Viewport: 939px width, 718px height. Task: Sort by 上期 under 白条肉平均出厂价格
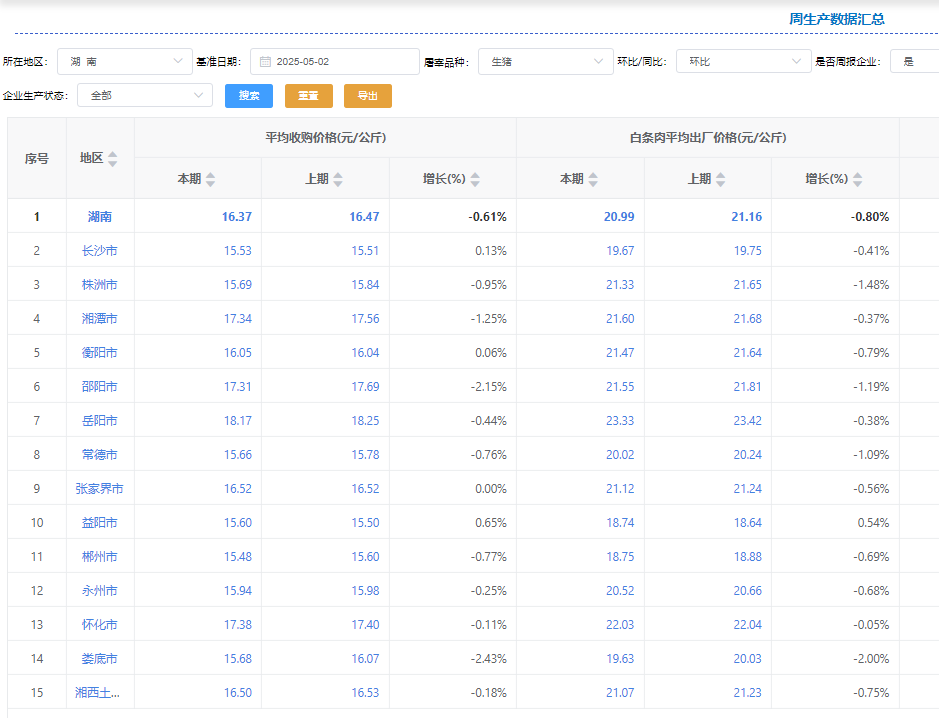point(720,179)
